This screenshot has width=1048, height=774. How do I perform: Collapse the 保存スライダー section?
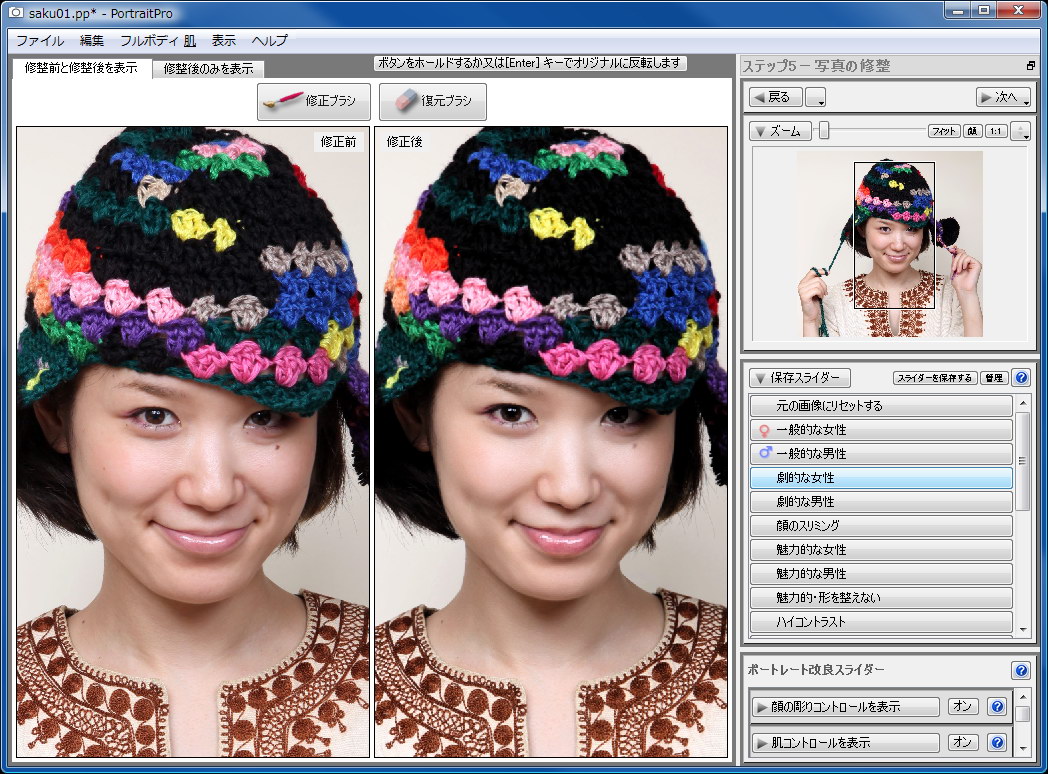pyautogui.click(x=799, y=378)
